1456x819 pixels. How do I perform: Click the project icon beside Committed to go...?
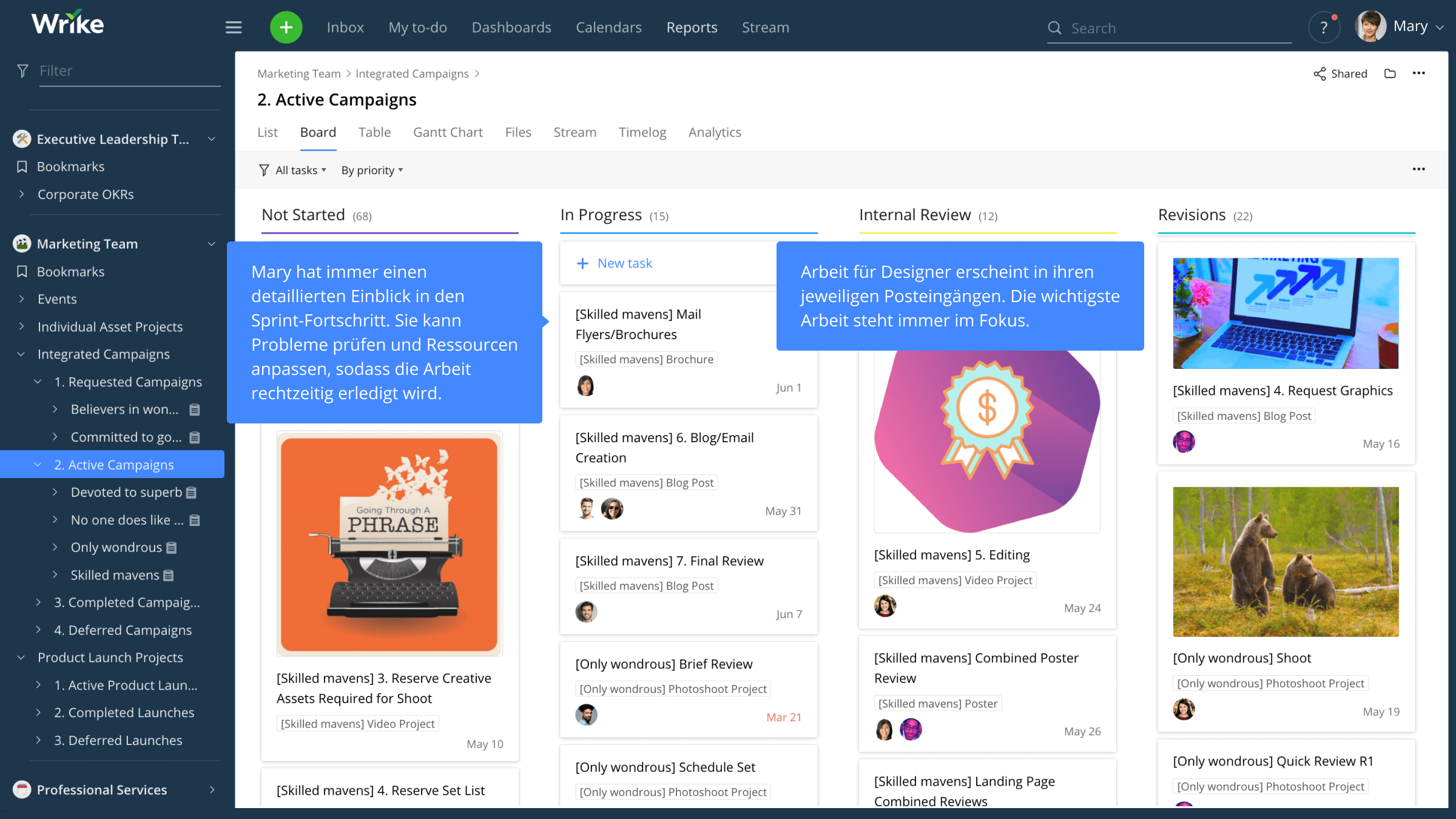click(x=195, y=437)
